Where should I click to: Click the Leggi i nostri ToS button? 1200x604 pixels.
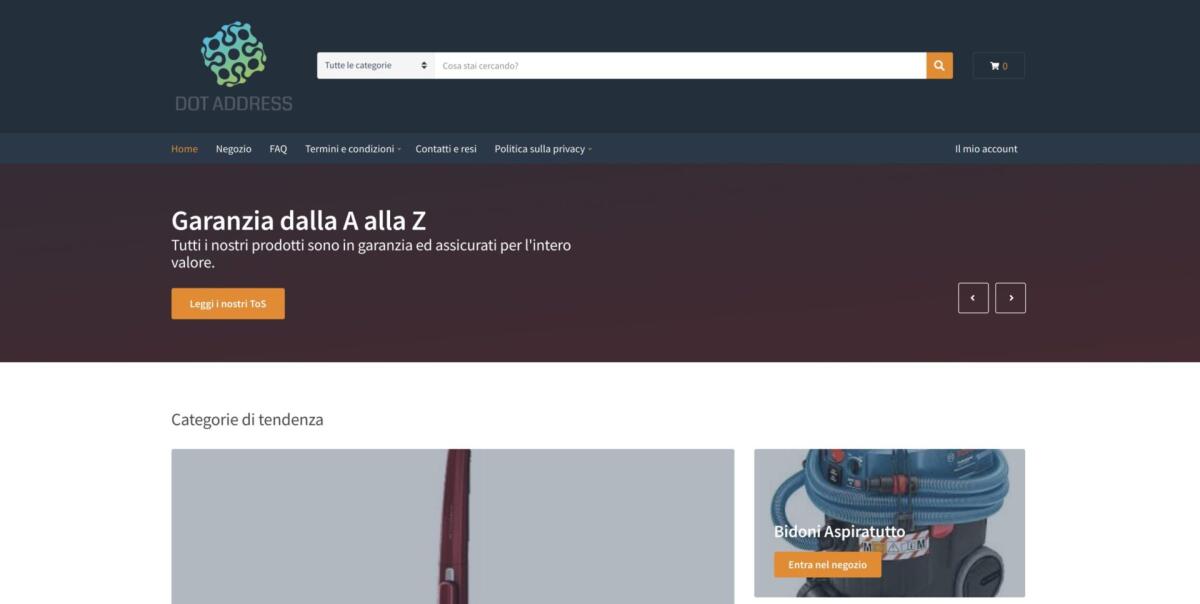pyautogui.click(x=227, y=303)
